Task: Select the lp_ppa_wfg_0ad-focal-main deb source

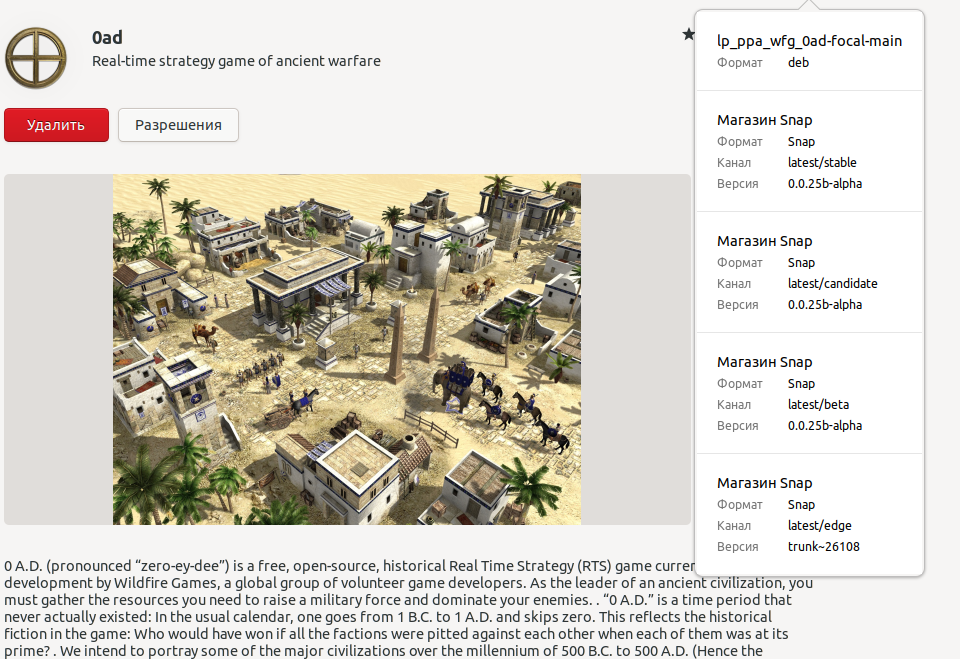Action: (x=809, y=51)
